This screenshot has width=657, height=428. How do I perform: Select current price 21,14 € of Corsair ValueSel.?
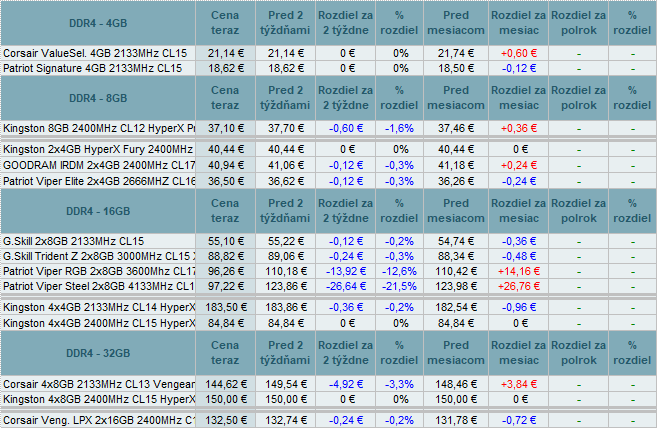(226, 53)
